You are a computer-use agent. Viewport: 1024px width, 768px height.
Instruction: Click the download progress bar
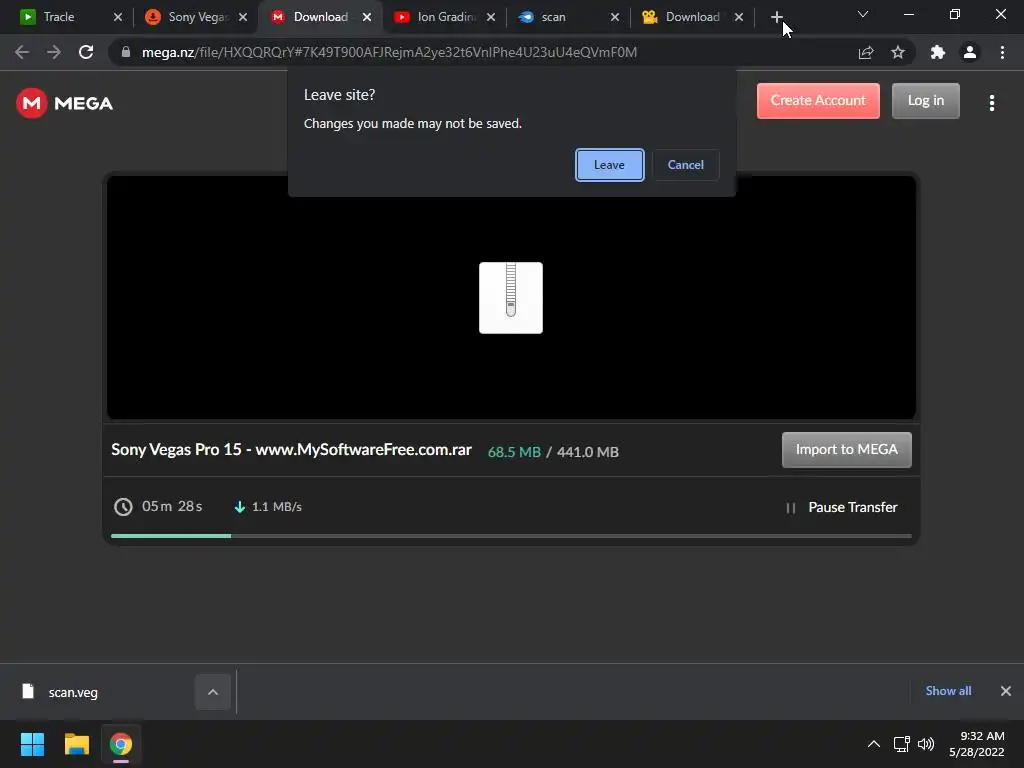point(511,536)
